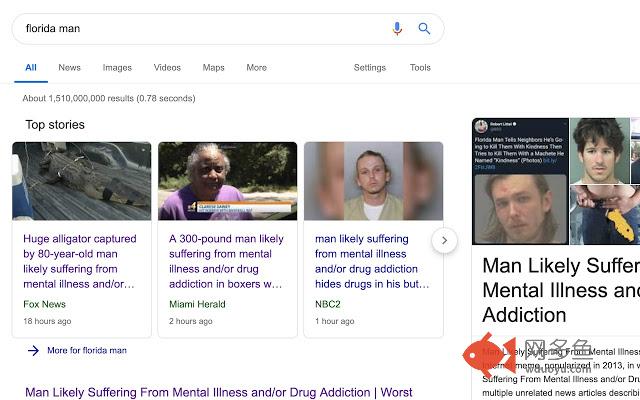Click the Miami Herald story thumbnail
The height and width of the screenshot is (400, 640).
tap(228, 181)
